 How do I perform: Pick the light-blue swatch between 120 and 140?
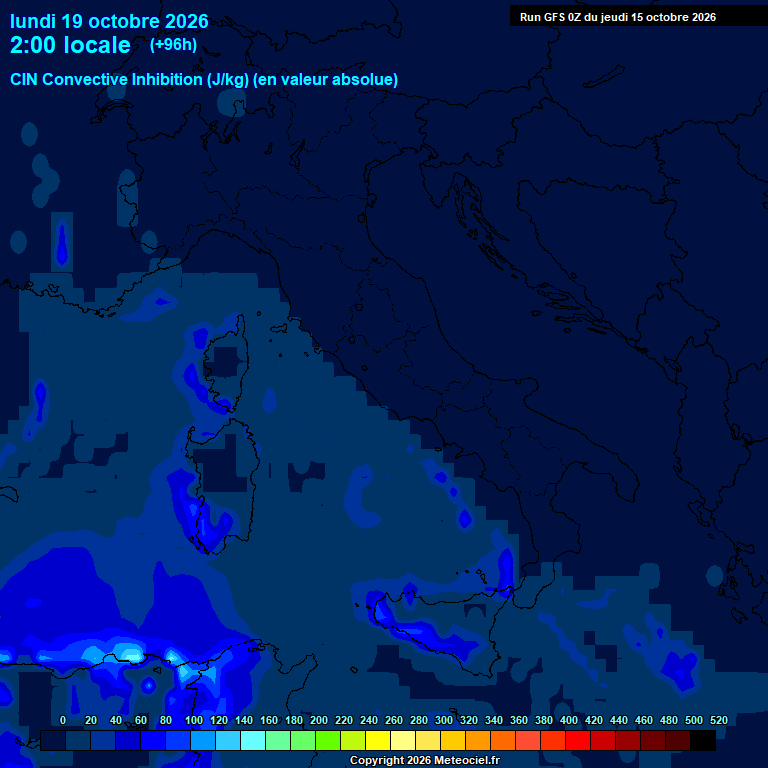point(228,740)
